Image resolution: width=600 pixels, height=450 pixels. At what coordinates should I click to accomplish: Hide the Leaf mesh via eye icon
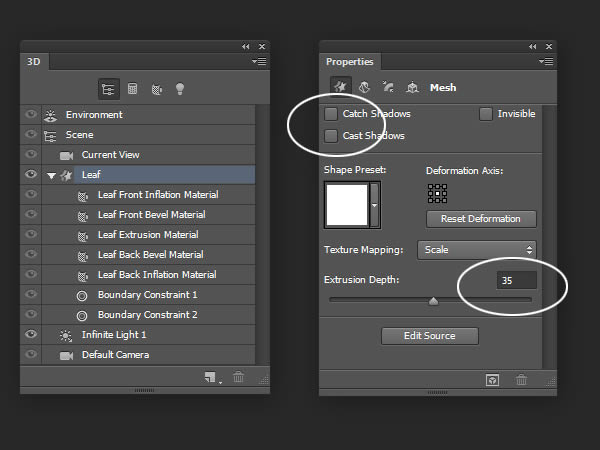point(31,174)
